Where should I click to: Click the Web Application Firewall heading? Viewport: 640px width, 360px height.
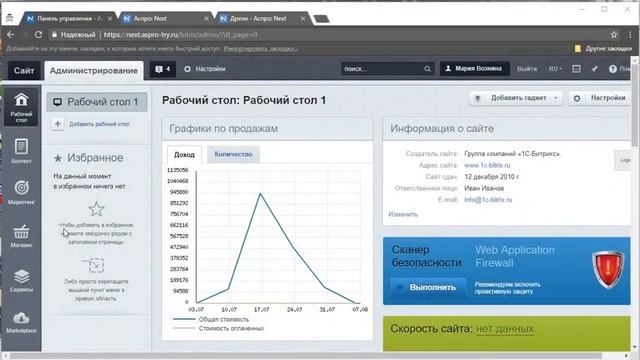pyautogui.click(x=514, y=256)
